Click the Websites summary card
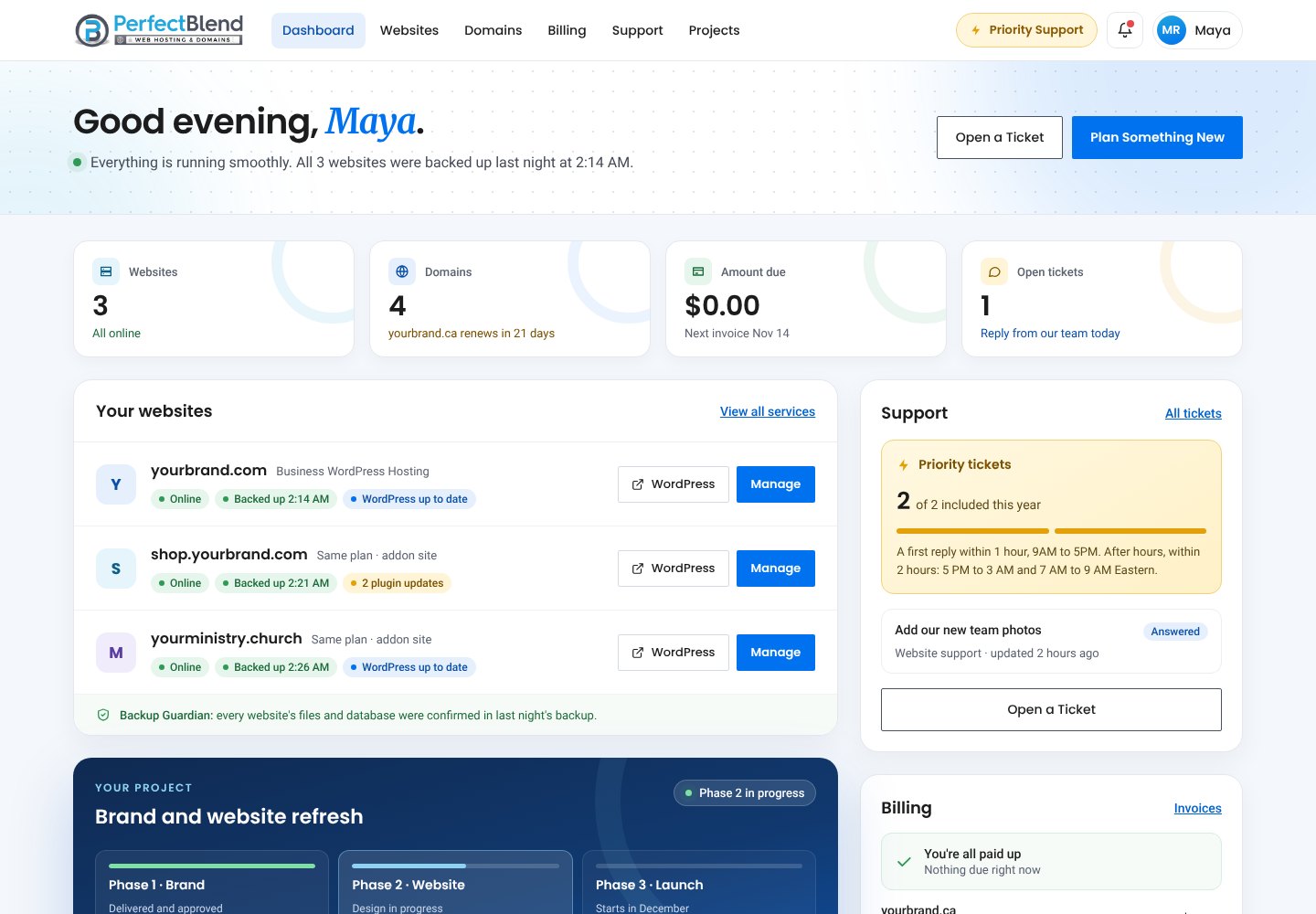 tap(214, 299)
